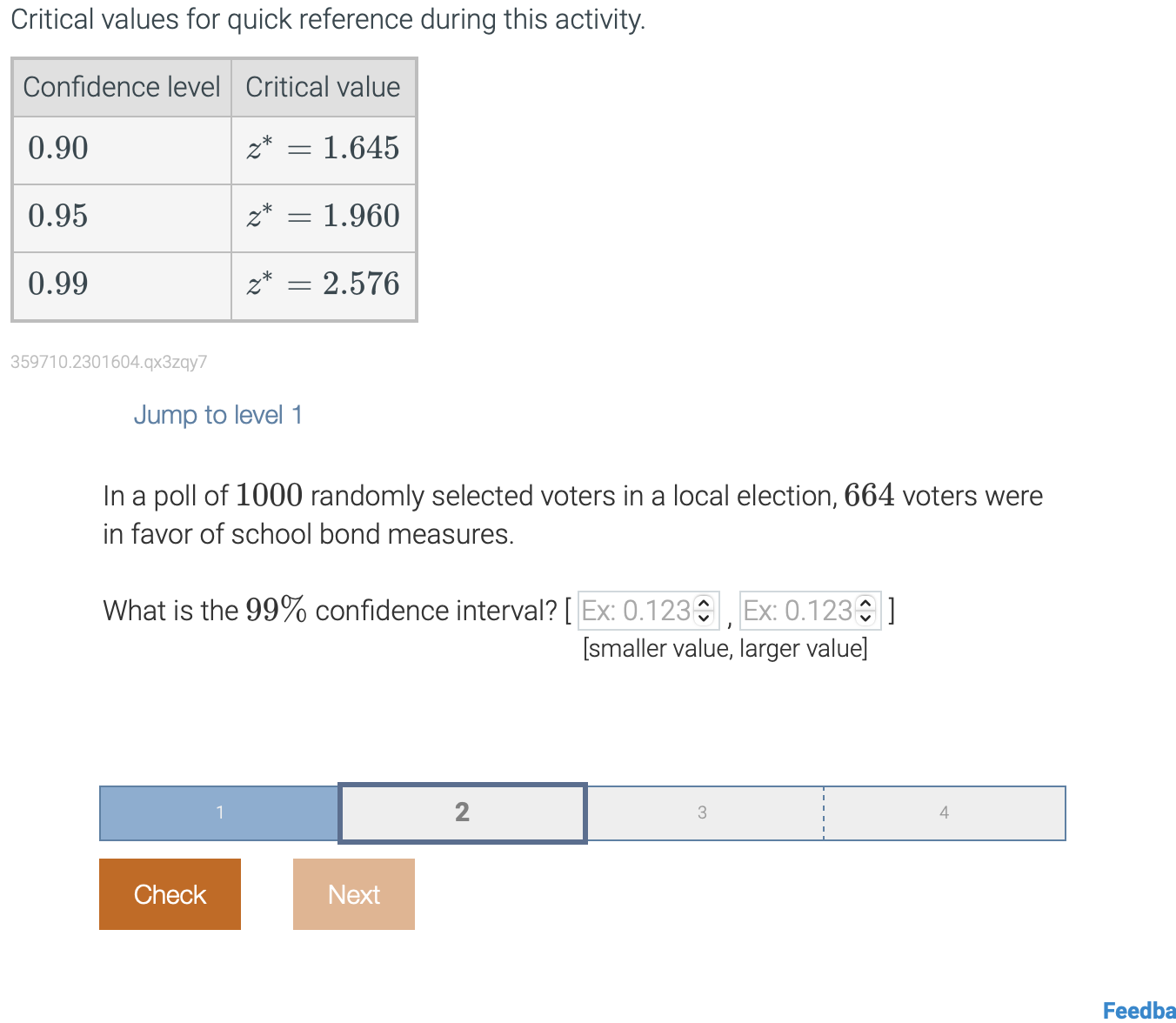Select progress segment 2
This screenshot has height=1023, width=1176.
click(x=462, y=812)
